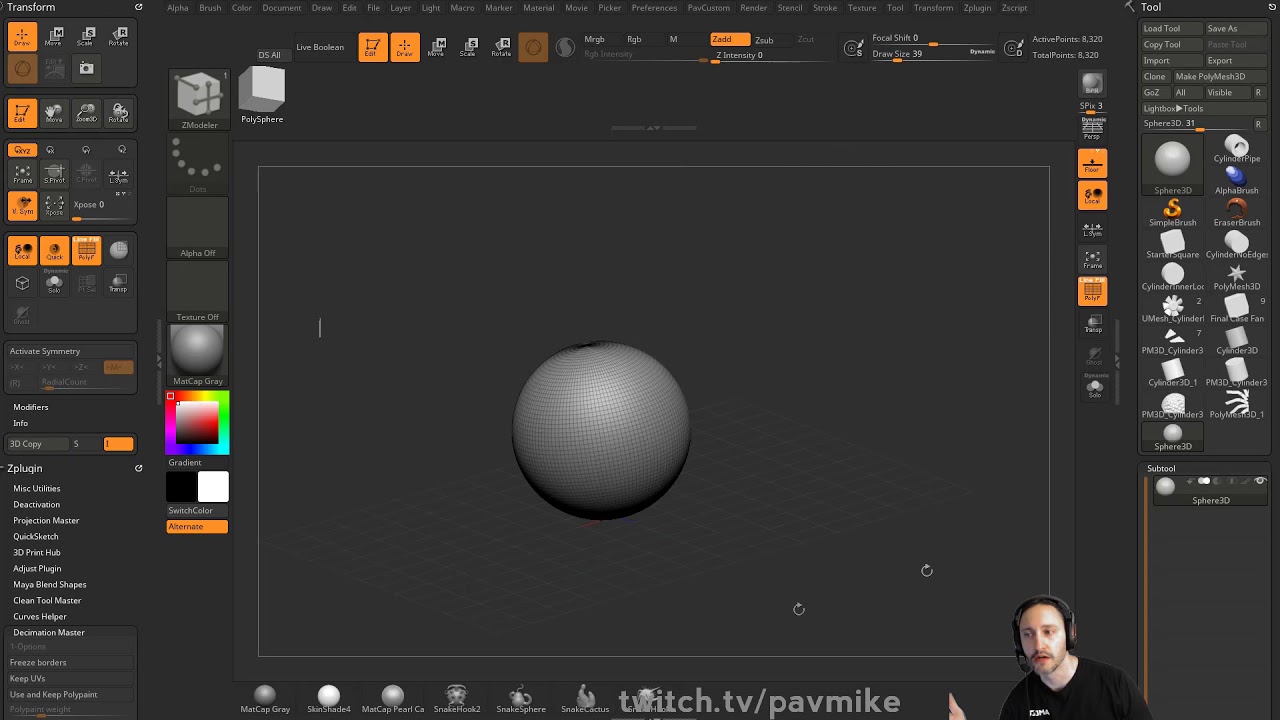Screen dimensions: 1280x720
Task: Toggle Rgb mode
Action: click(634, 39)
